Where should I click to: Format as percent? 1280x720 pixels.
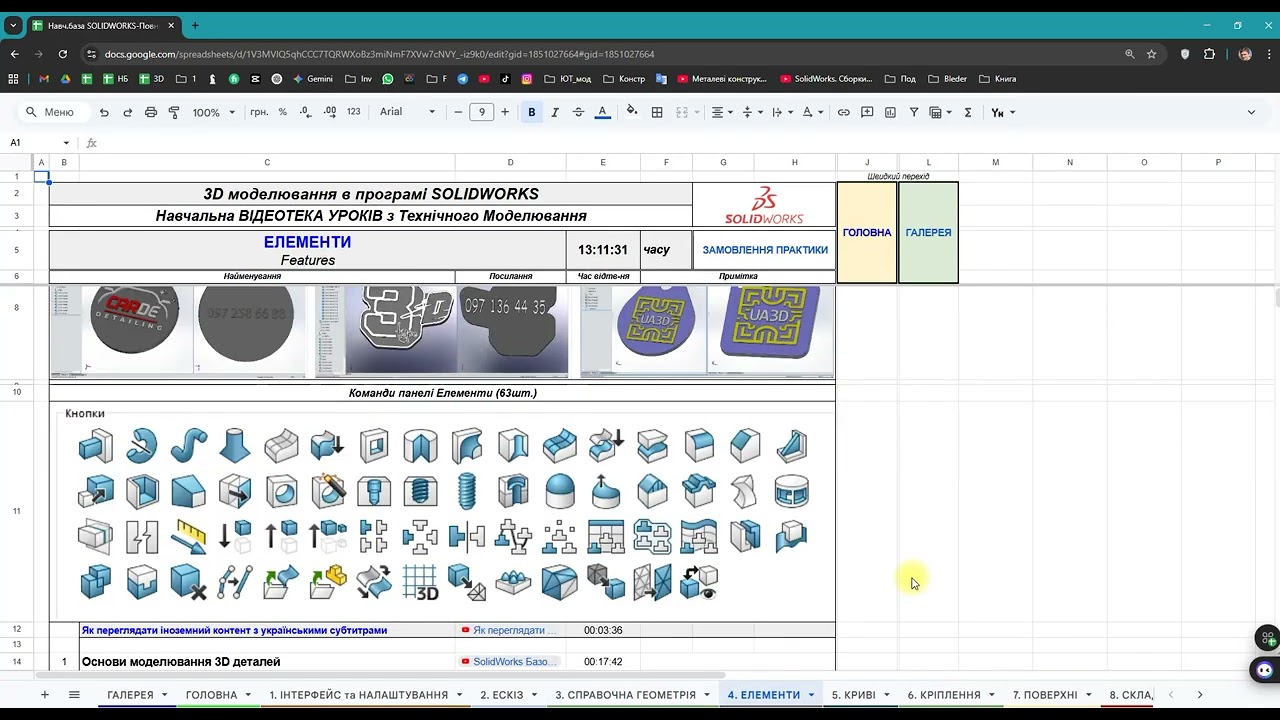283,112
